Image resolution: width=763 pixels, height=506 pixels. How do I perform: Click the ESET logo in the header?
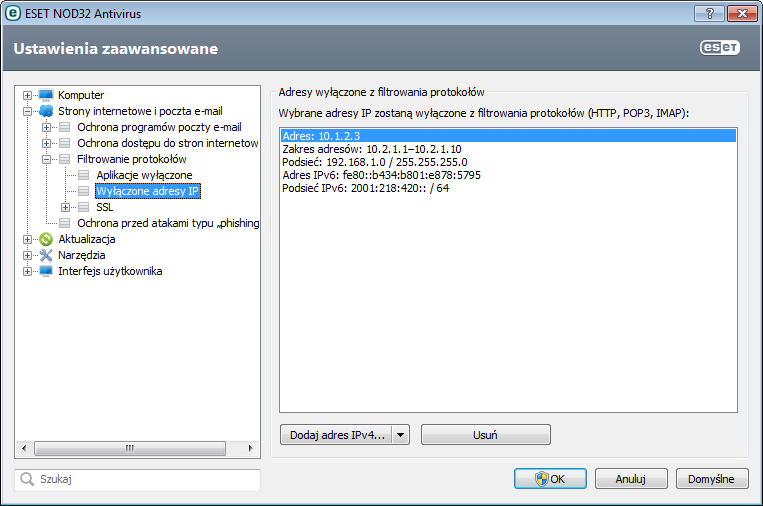click(720, 47)
